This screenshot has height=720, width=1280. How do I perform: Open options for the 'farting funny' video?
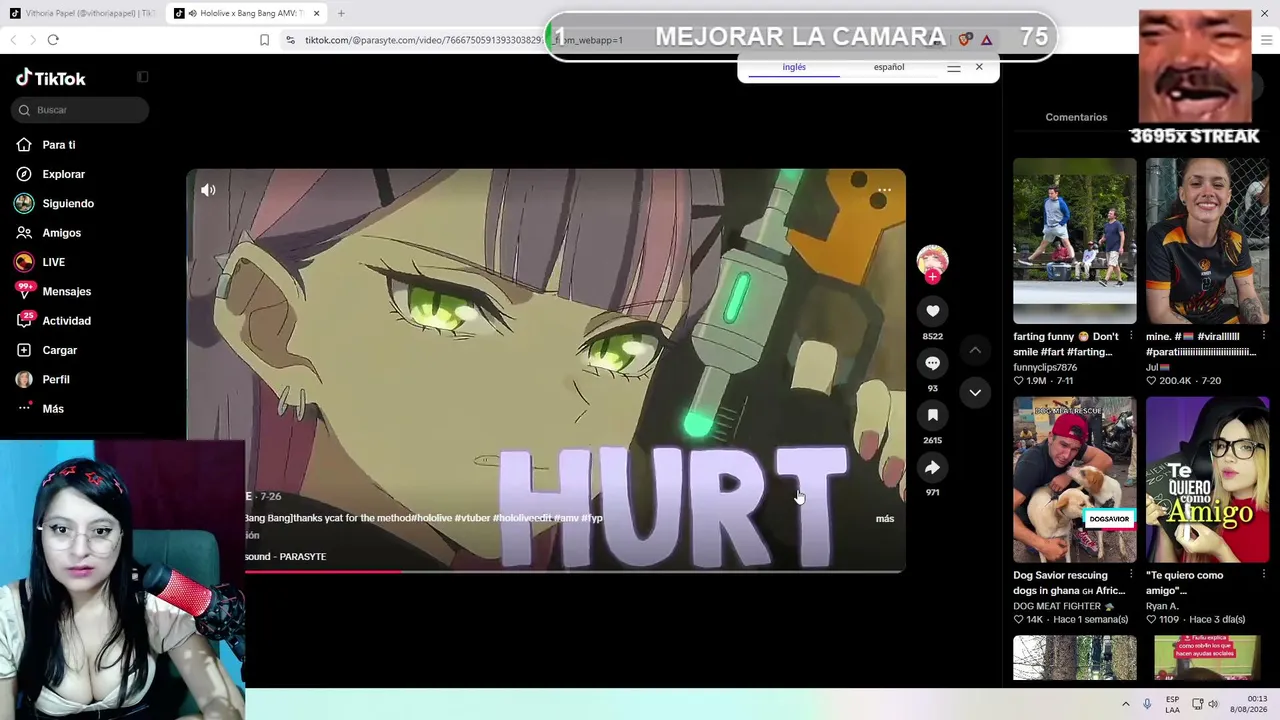[x=1131, y=336]
